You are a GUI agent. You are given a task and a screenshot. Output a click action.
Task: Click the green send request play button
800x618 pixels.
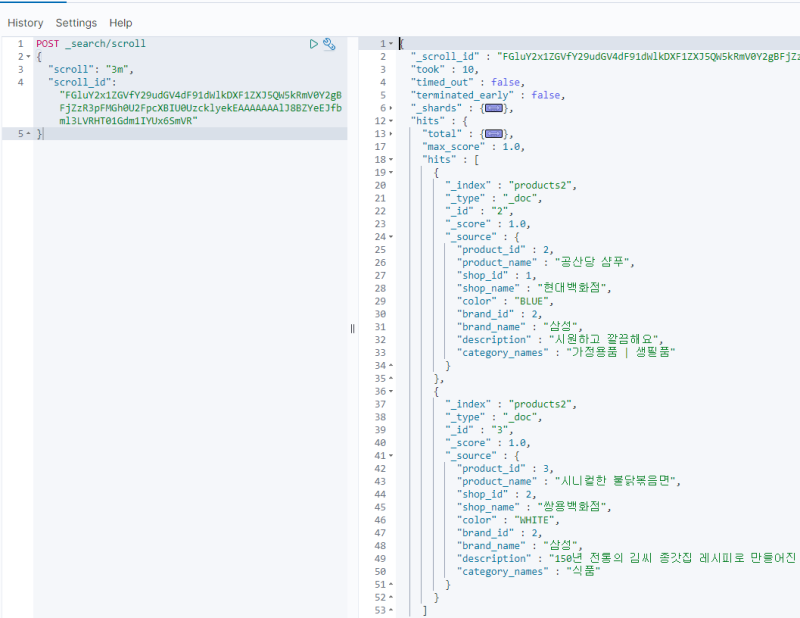(x=314, y=44)
